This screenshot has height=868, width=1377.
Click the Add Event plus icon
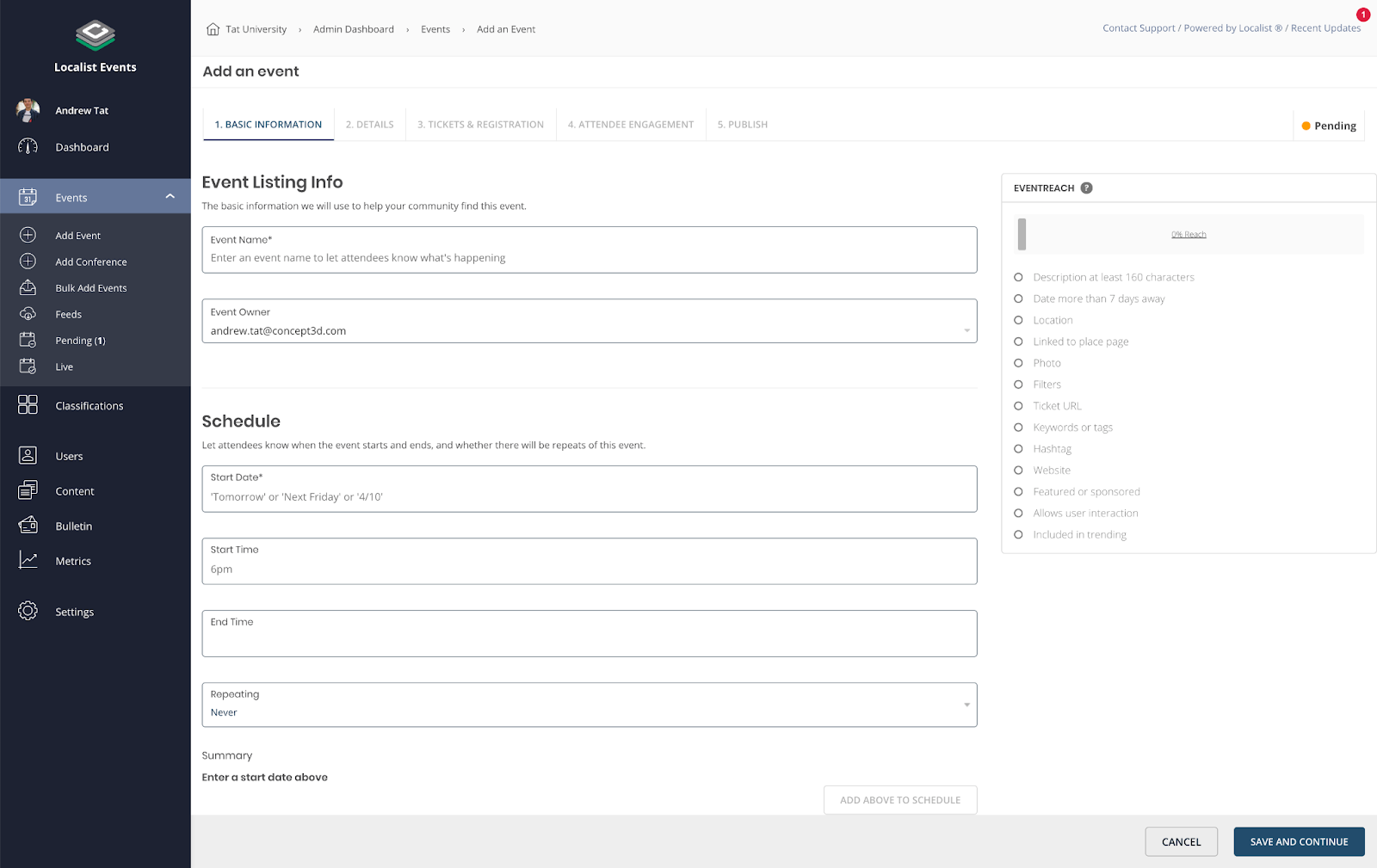(28, 235)
